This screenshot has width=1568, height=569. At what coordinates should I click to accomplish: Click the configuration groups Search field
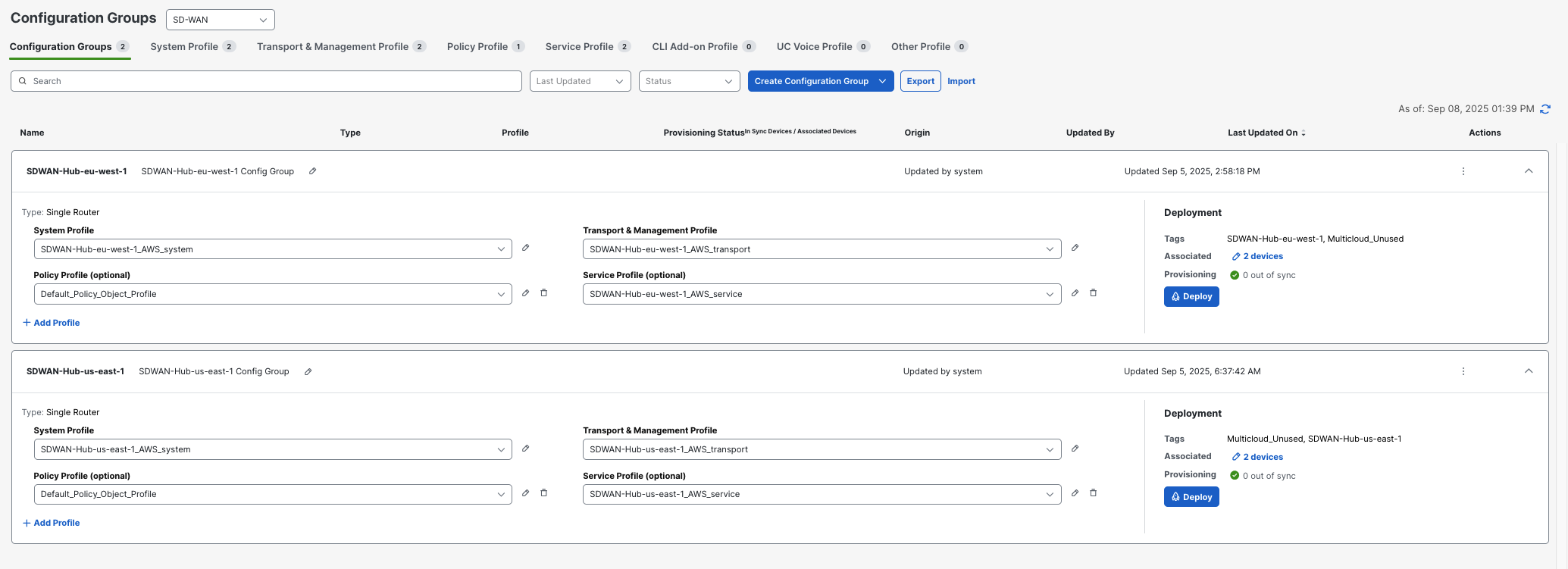(x=266, y=81)
